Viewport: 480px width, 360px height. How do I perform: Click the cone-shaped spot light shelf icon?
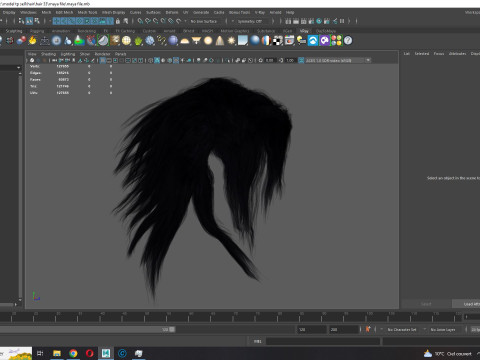[220, 40]
